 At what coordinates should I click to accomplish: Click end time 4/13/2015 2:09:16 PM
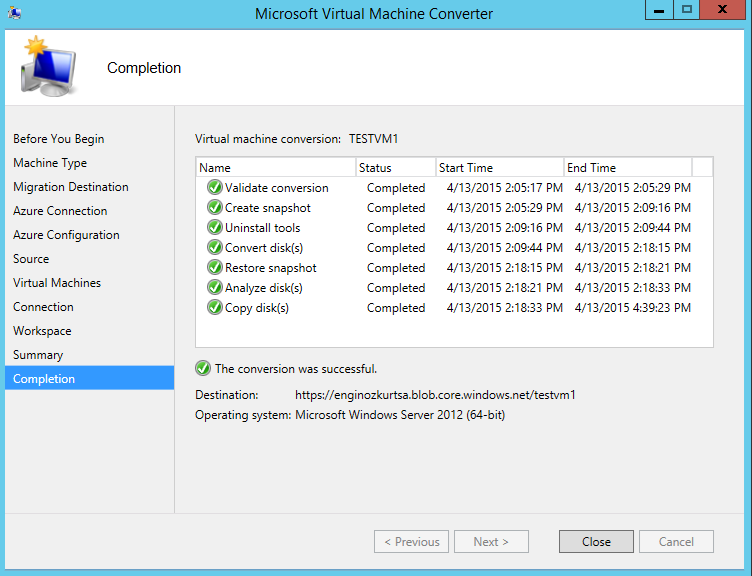(633, 208)
